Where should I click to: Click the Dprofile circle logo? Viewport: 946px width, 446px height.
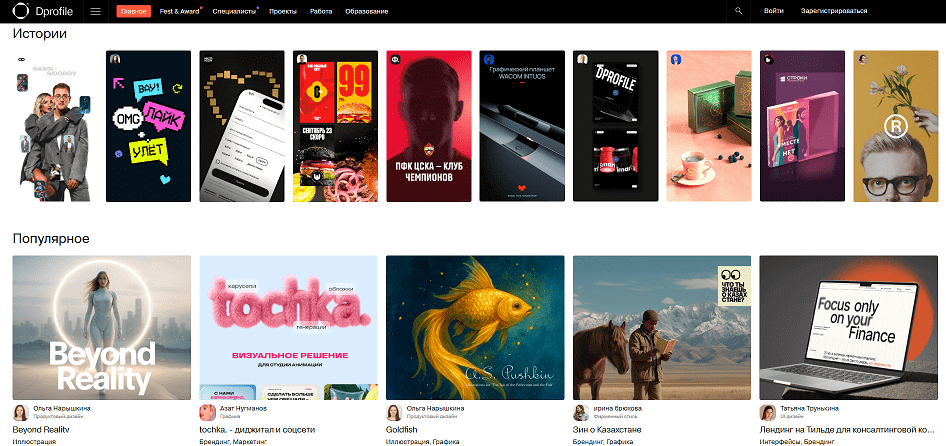21,11
